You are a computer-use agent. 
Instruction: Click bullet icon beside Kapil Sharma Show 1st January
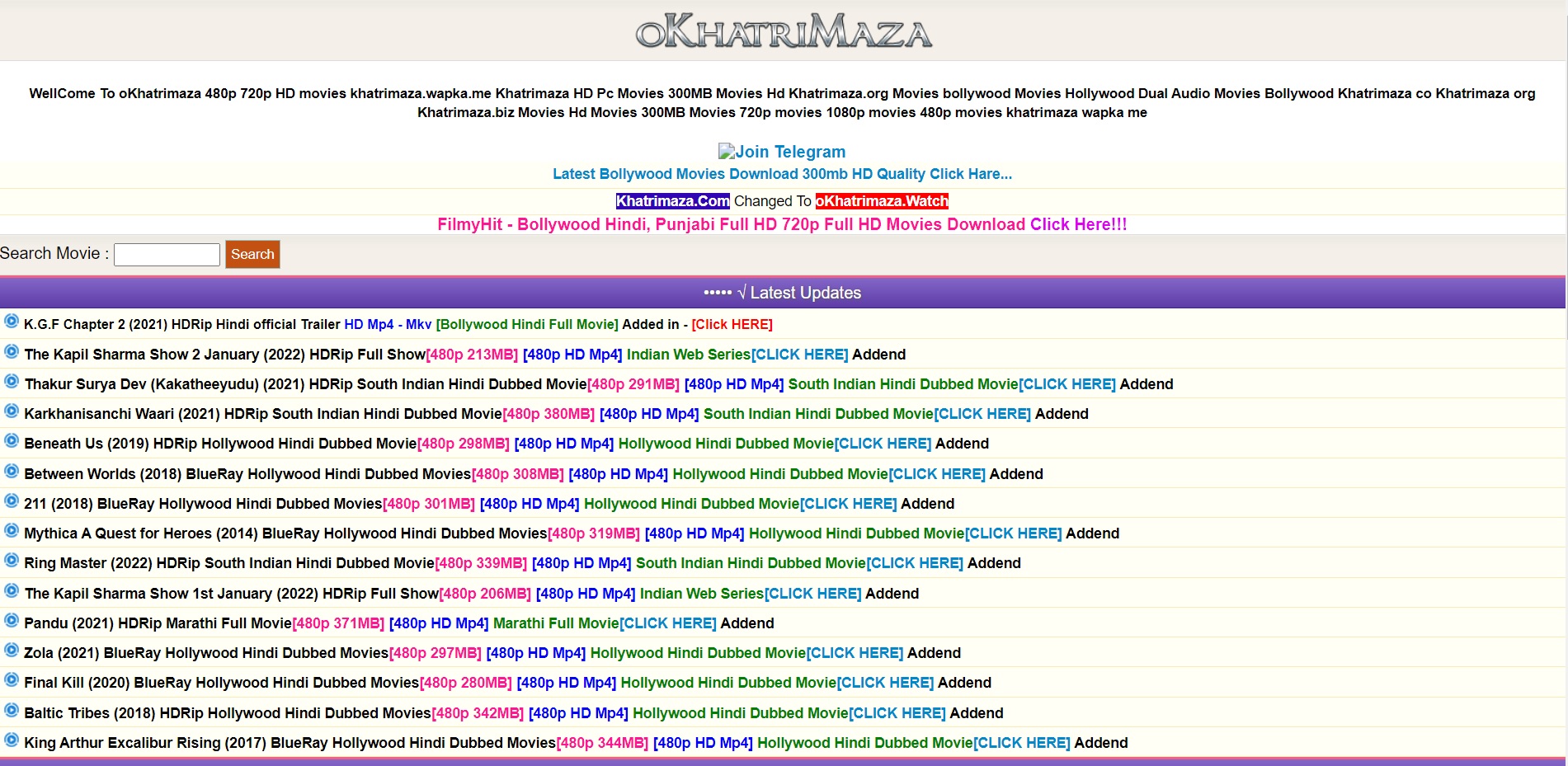pos(12,590)
